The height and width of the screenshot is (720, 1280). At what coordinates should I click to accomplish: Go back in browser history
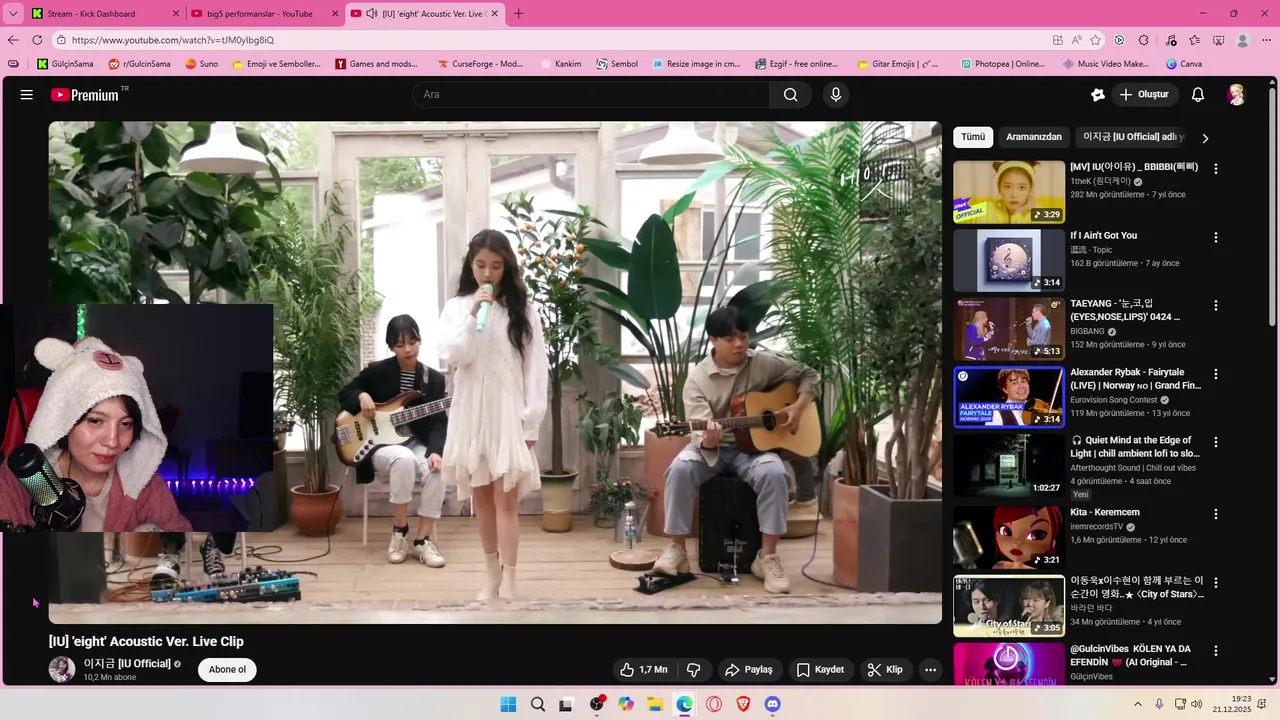click(x=13, y=40)
